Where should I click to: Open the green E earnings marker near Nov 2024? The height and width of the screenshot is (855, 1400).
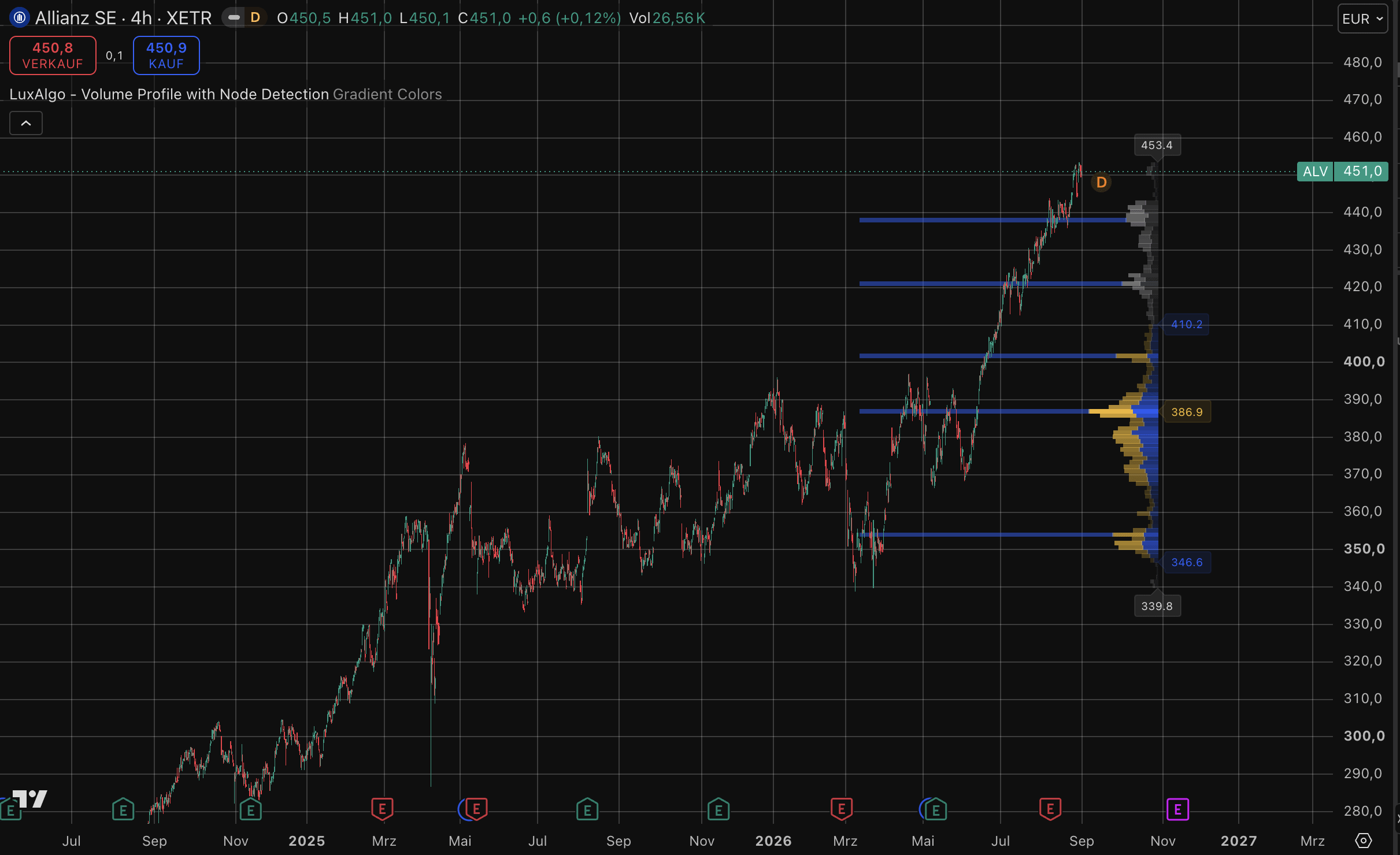[251, 809]
